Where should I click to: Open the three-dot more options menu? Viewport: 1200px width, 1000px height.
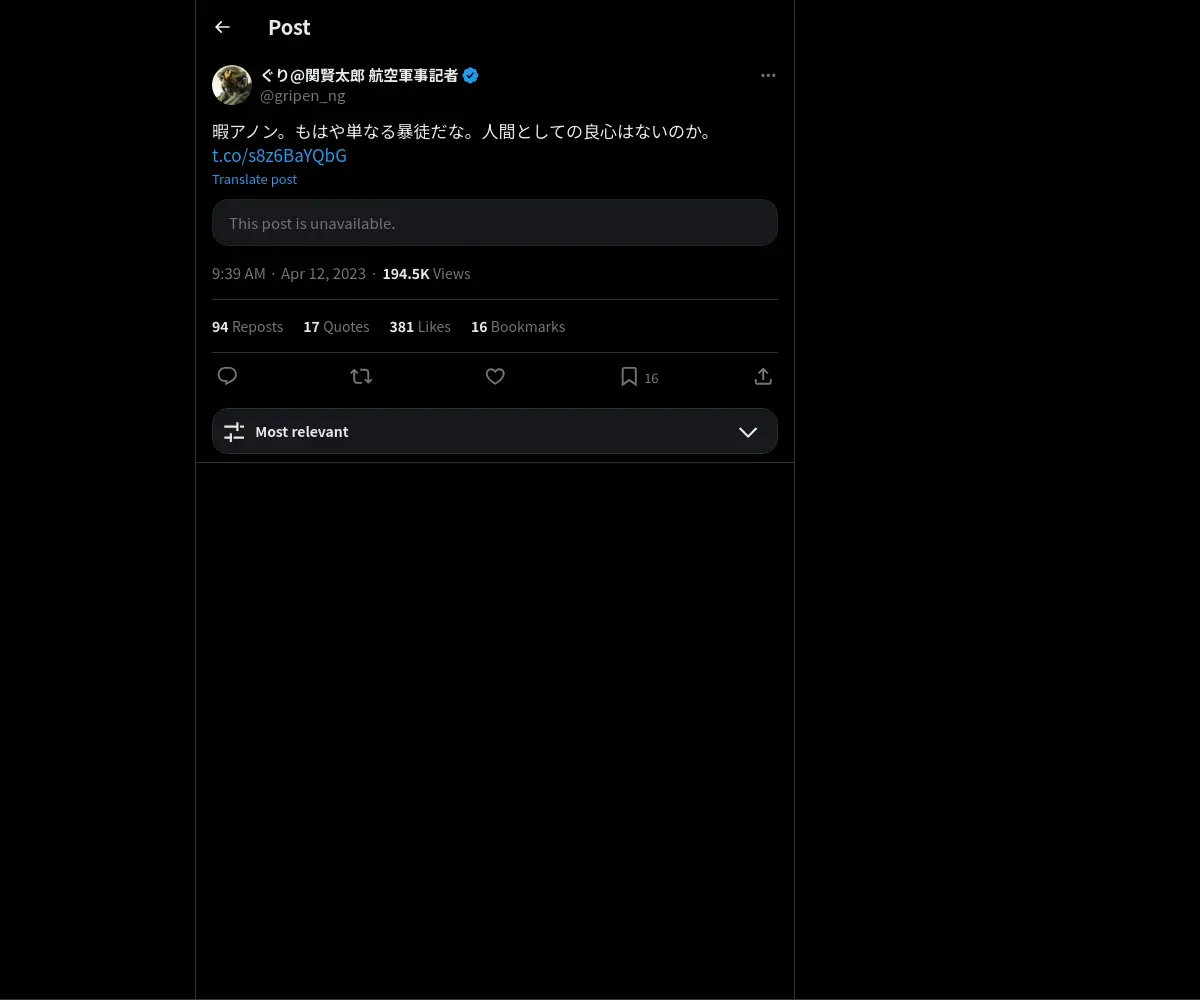coord(768,76)
